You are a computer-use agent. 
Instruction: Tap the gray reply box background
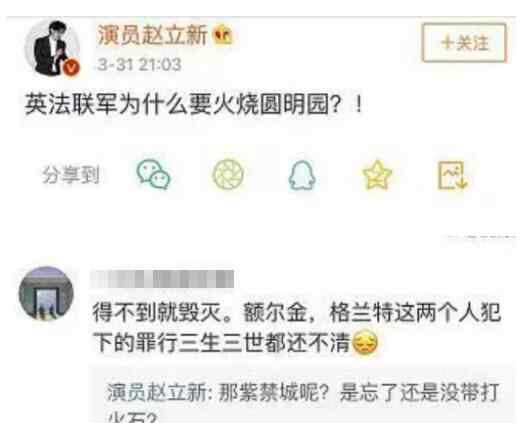[x=302, y=395]
